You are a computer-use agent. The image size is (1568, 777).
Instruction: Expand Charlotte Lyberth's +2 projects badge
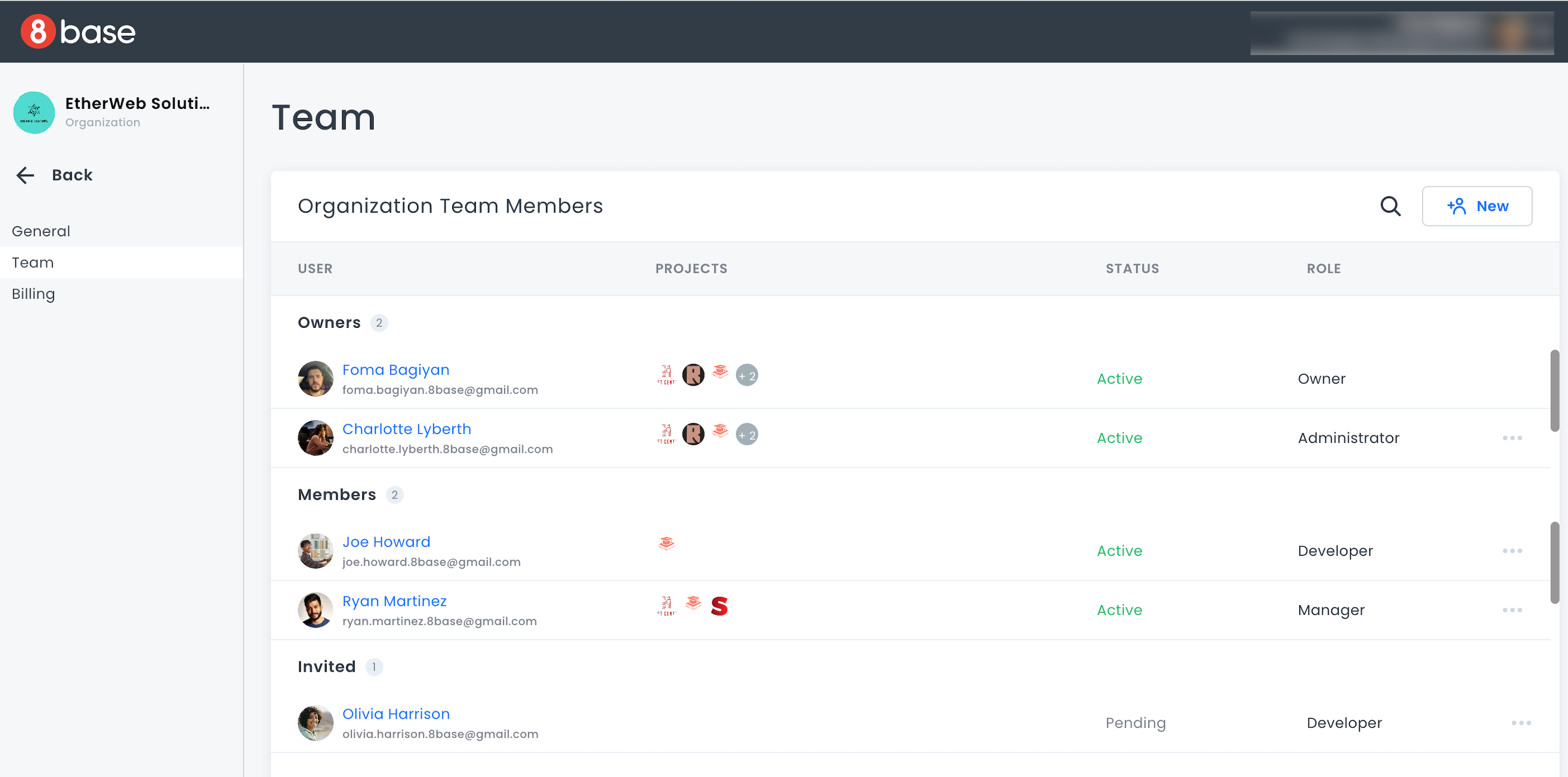tap(747, 434)
